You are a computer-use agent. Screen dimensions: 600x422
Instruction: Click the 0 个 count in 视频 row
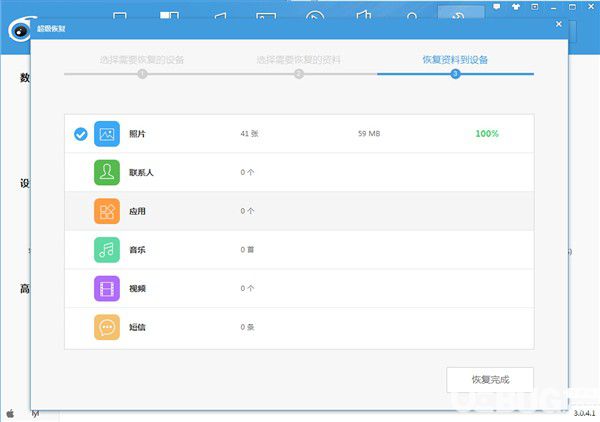(x=247, y=288)
